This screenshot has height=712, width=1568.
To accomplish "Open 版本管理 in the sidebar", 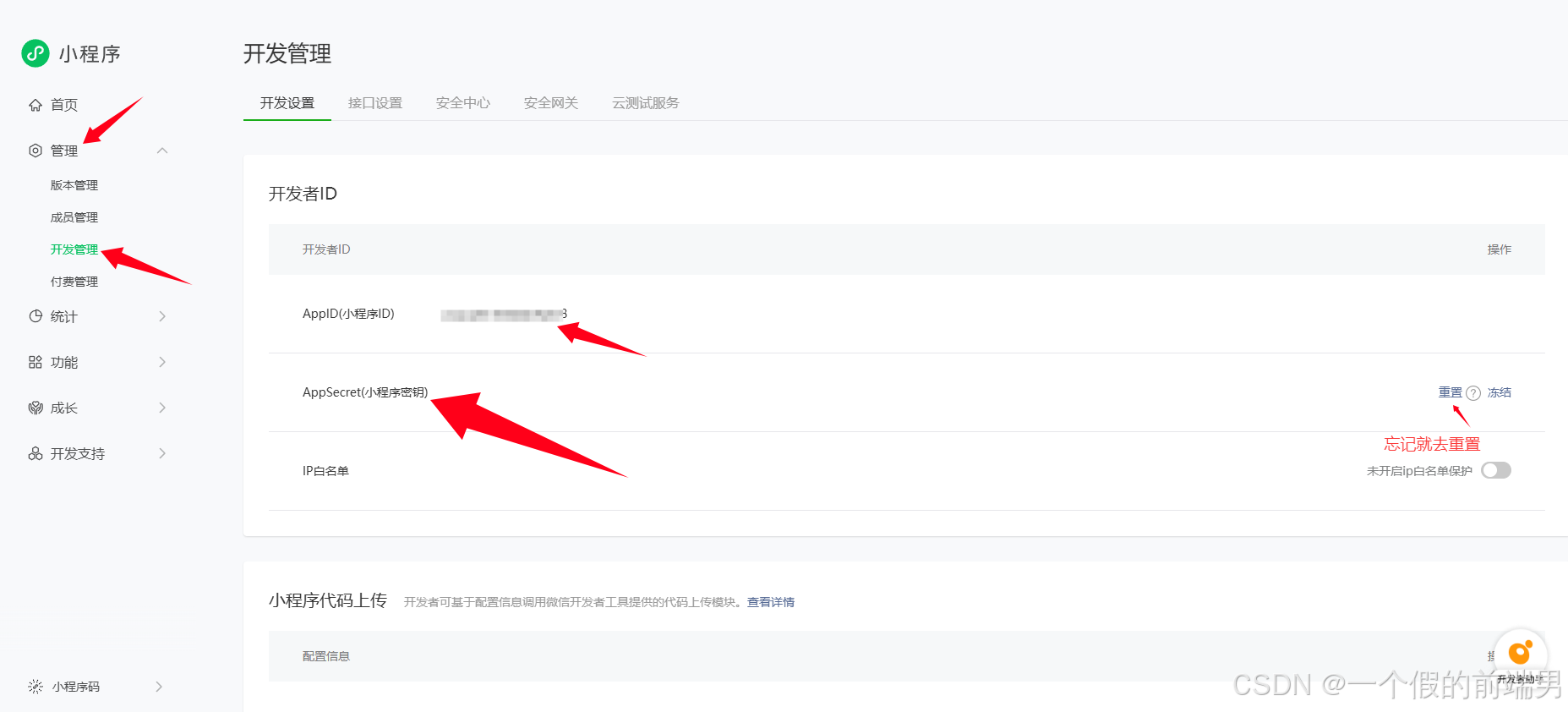I will [74, 185].
